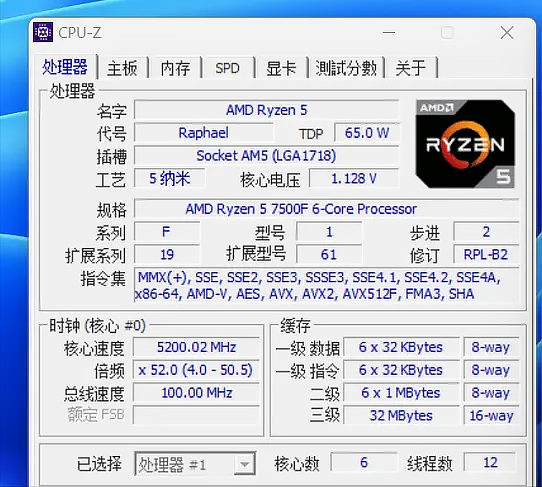
Task: Select the revision value RPL-B2
Action: click(486, 255)
